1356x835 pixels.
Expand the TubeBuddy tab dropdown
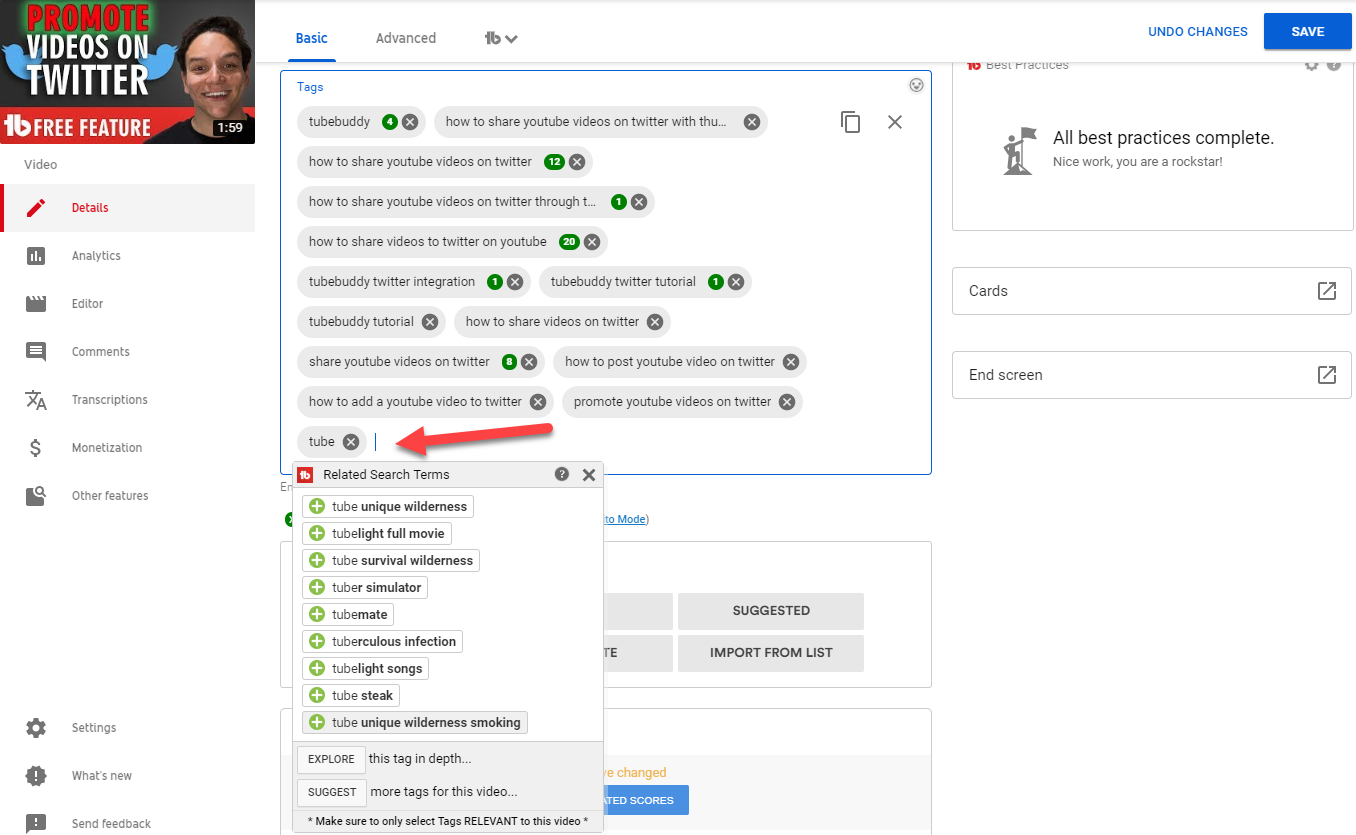501,39
